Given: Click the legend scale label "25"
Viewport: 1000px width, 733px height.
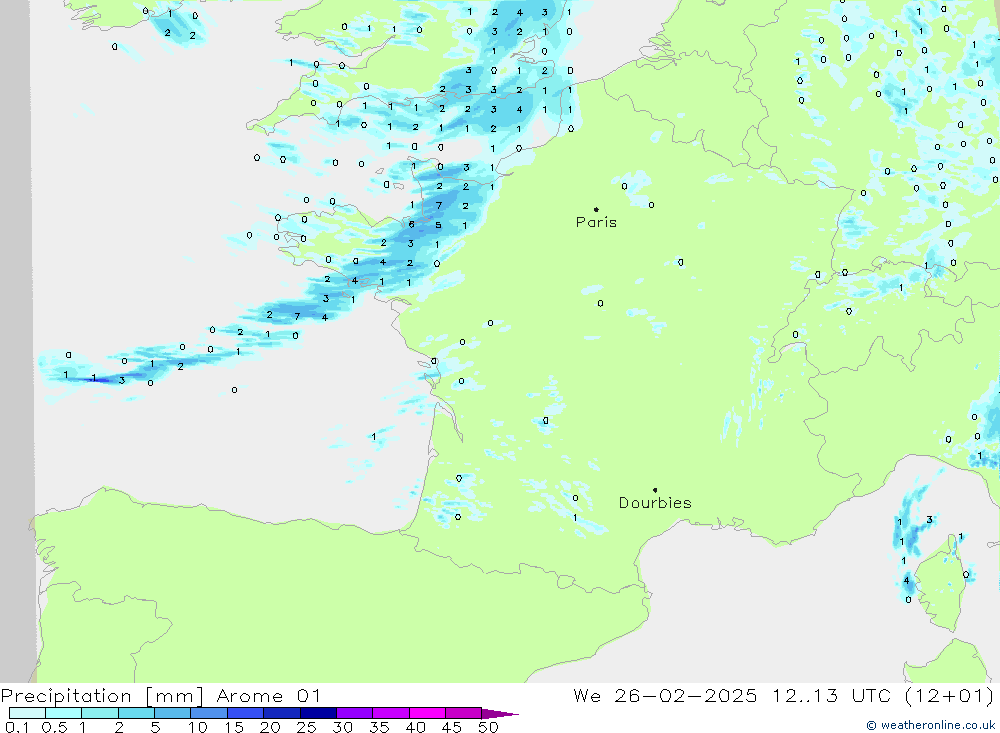Looking at the screenshot, I should coord(307,727).
